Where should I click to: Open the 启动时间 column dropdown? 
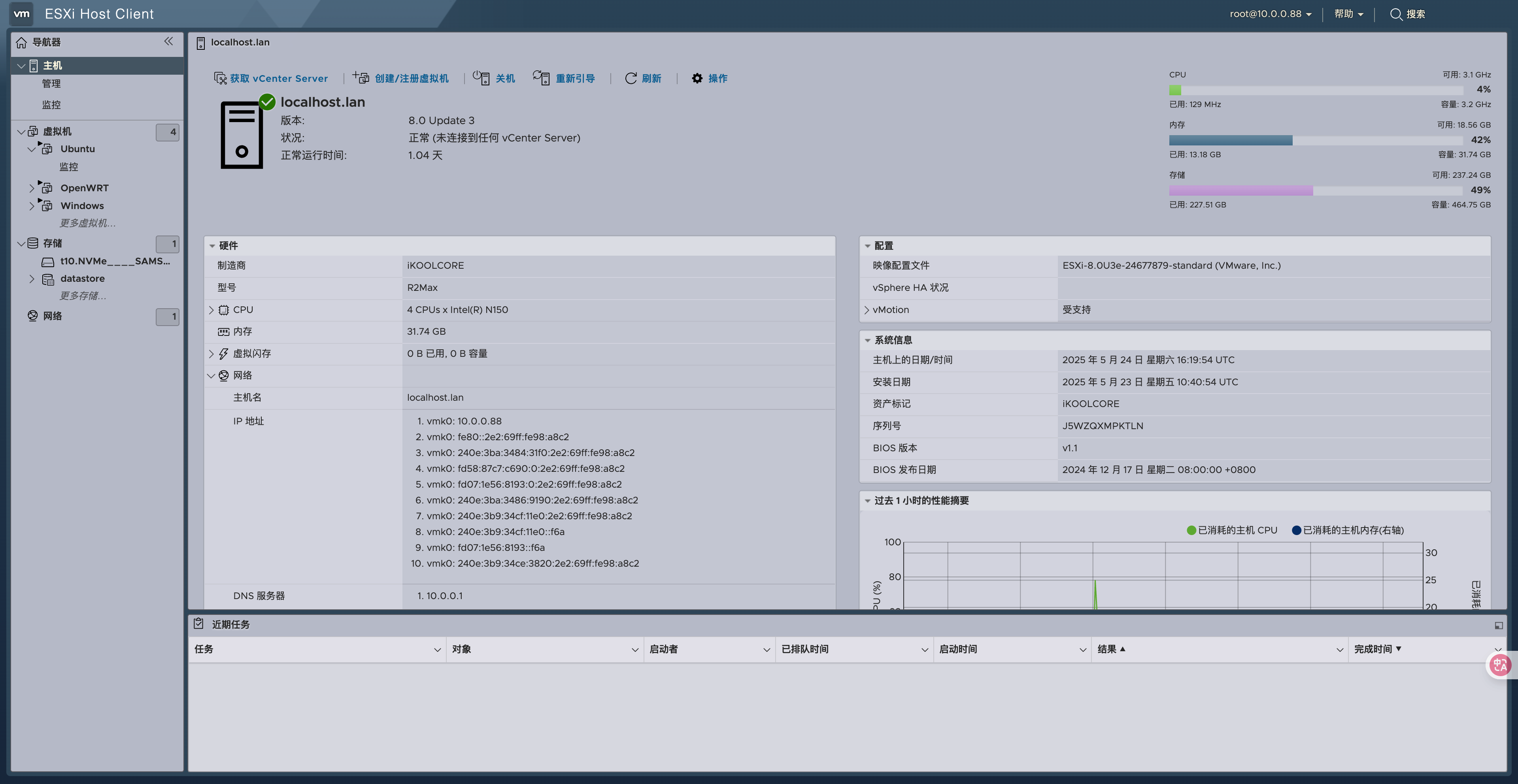point(1082,650)
